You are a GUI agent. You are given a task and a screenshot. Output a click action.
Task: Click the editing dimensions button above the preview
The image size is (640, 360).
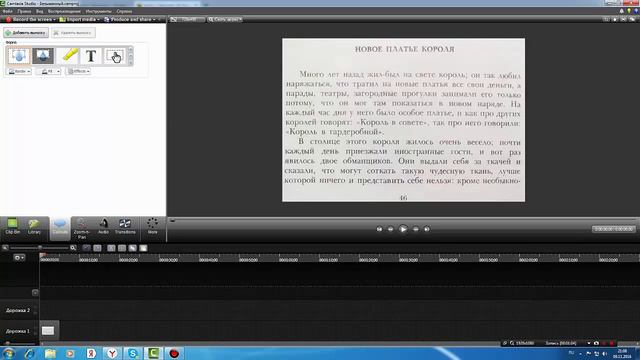pos(186,19)
